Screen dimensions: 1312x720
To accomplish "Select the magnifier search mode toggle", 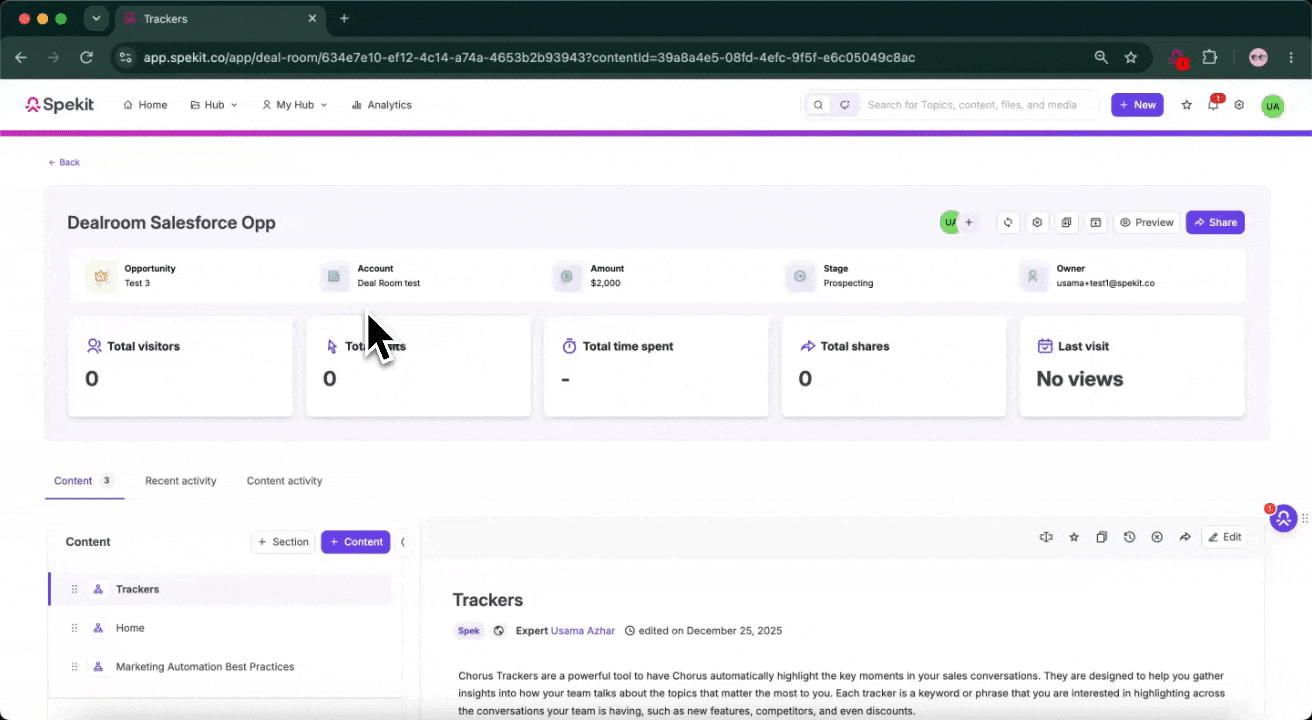I will pyautogui.click(x=819, y=105).
